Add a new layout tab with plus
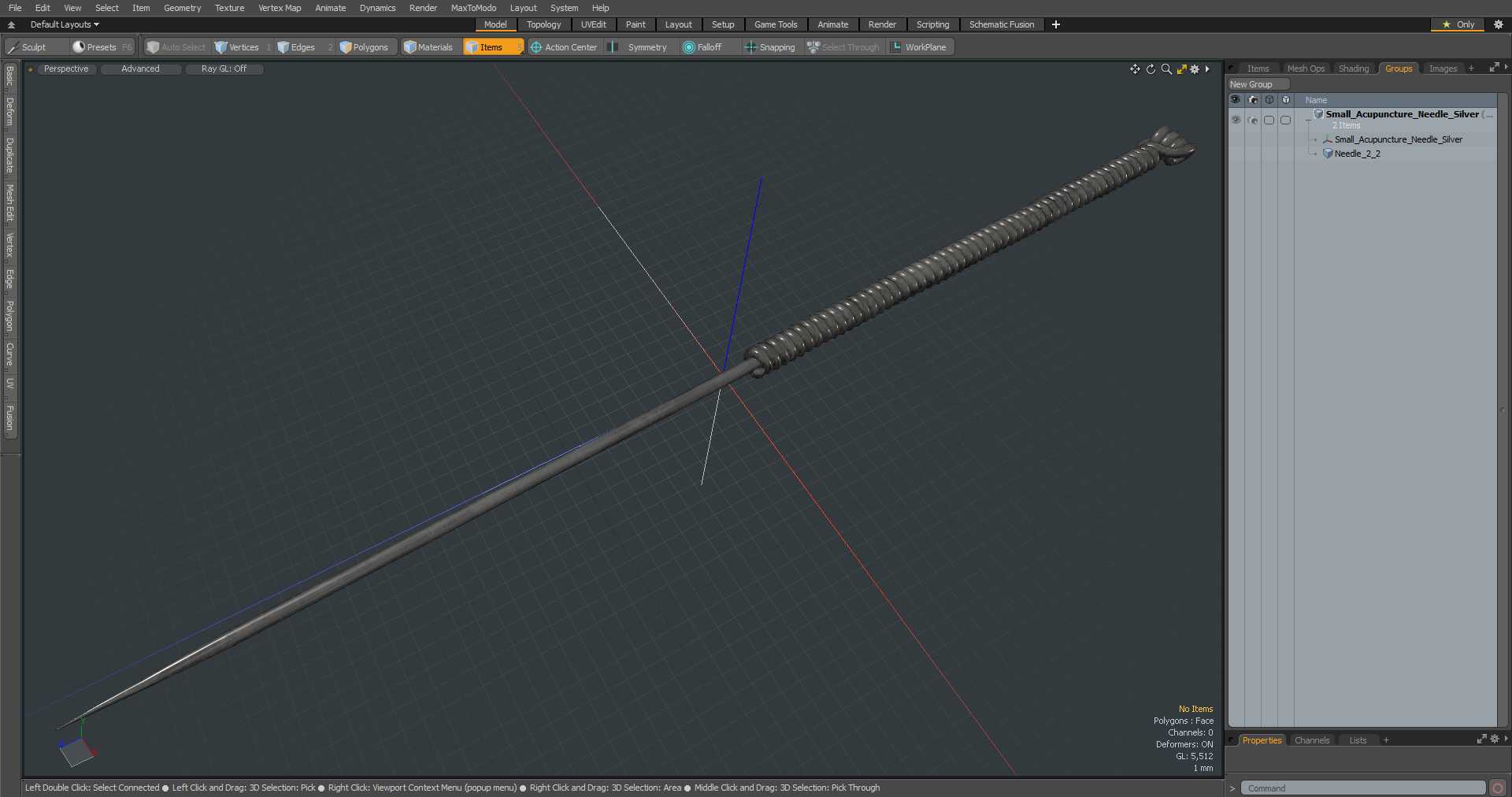The image size is (1512, 797). click(1056, 24)
